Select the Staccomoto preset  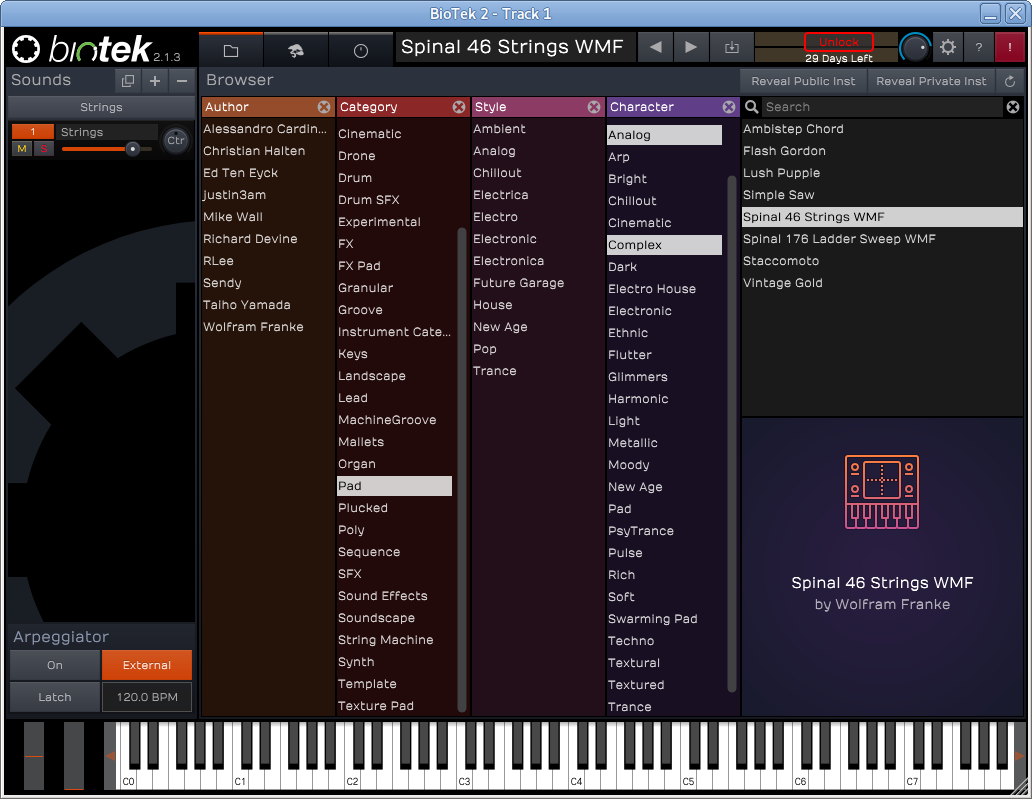tap(882, 261)
